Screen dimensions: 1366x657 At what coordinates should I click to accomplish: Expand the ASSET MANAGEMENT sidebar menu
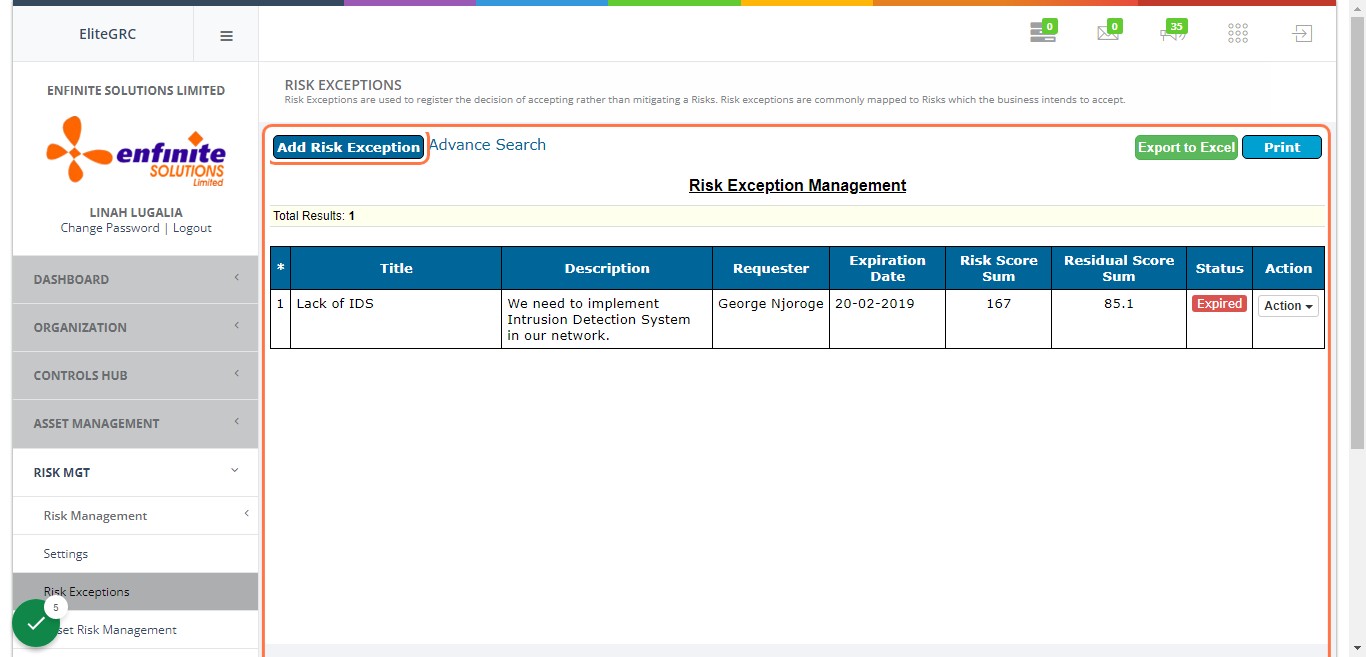(x=135, y=423)
